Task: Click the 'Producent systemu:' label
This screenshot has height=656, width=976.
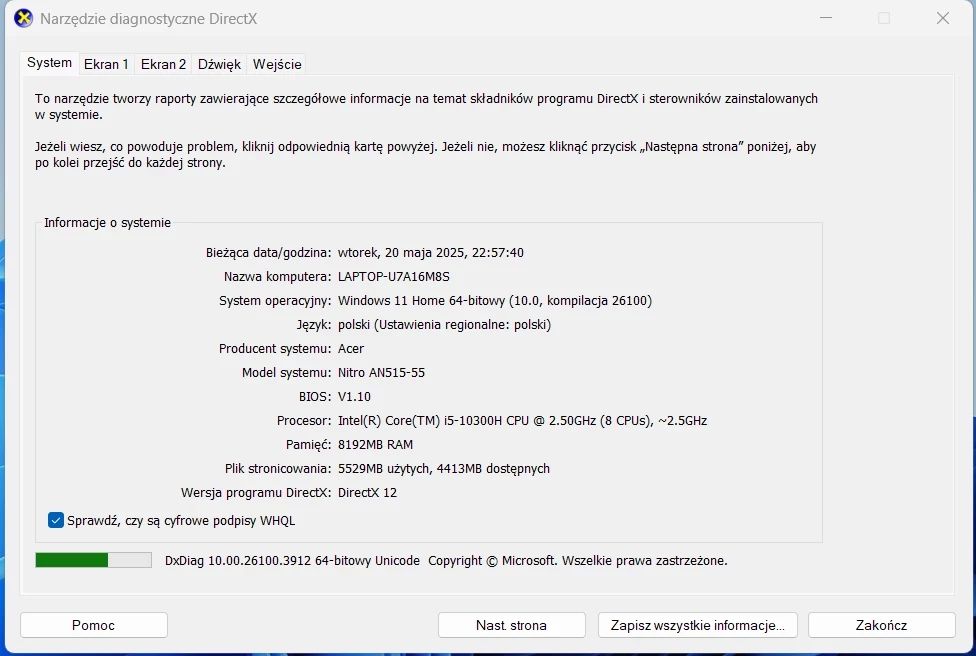Action: (275, 349)
